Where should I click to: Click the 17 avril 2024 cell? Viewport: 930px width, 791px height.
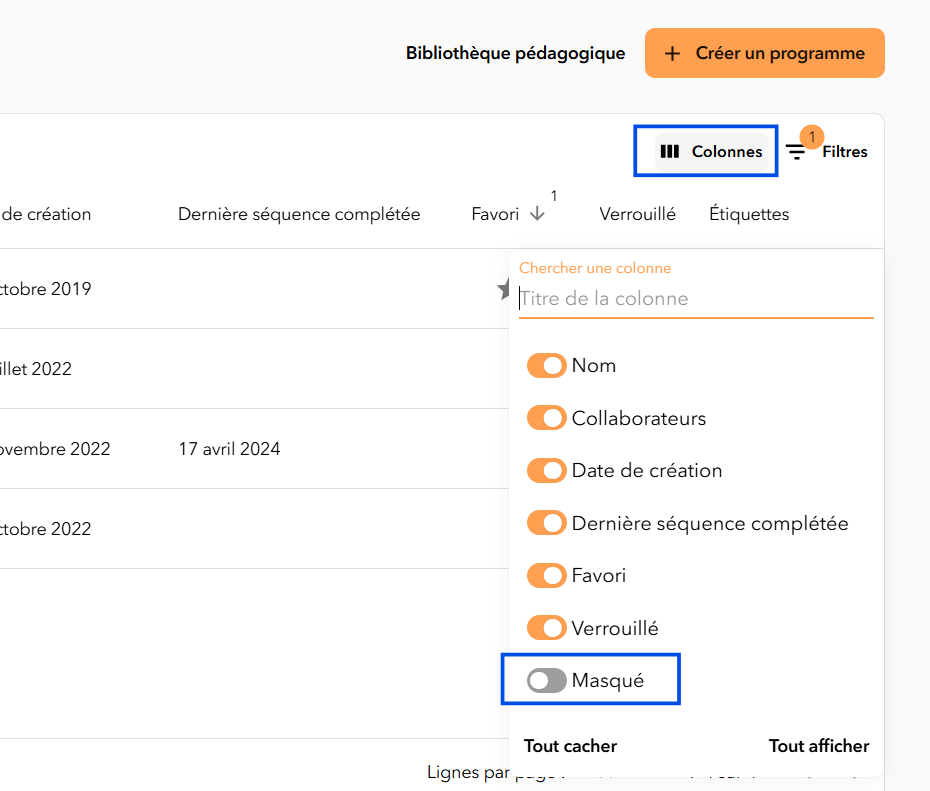(x=230, y=449)
